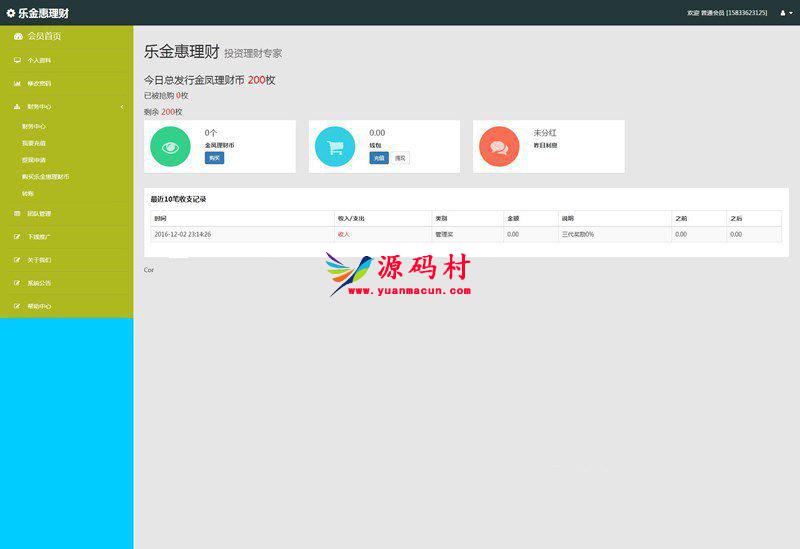Select 提现申请 in the sidebar submenu
Viewport: 800px width, 549px height.
point(34,160)
